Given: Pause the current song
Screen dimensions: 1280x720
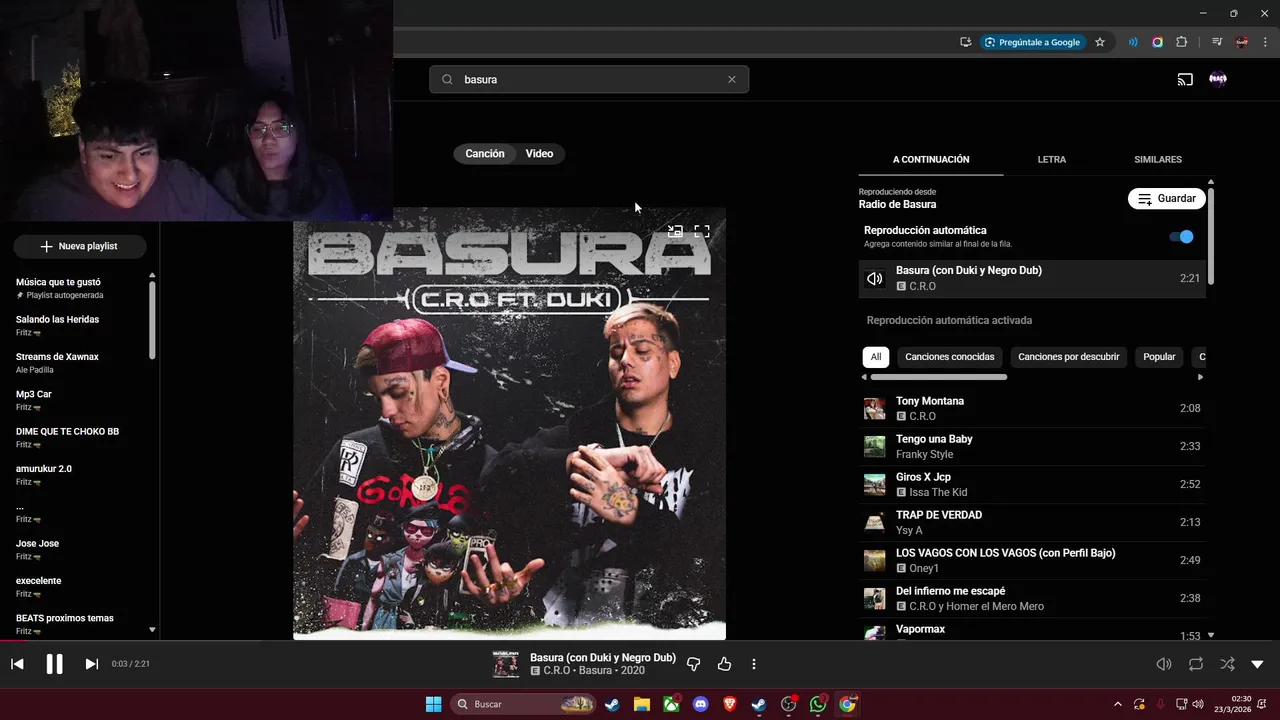Looking at the screenshot, I should (x=54, y=664).
